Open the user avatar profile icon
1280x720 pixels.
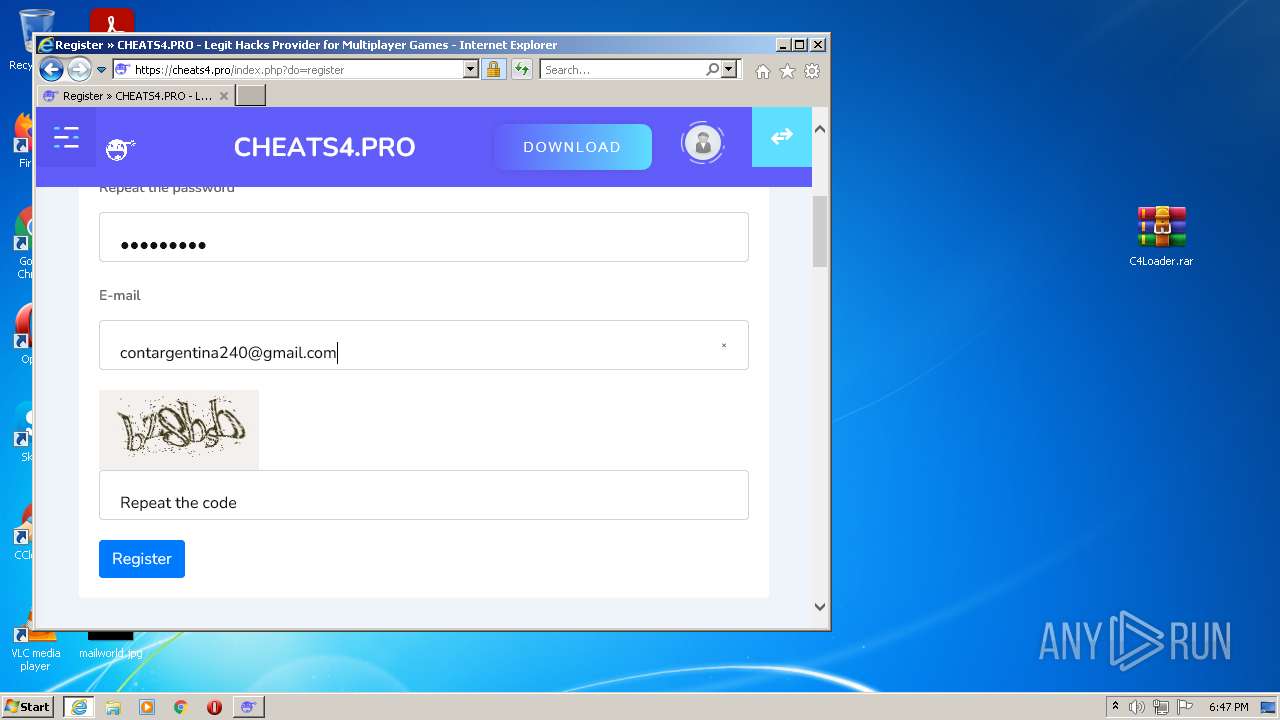pos(702,143)
